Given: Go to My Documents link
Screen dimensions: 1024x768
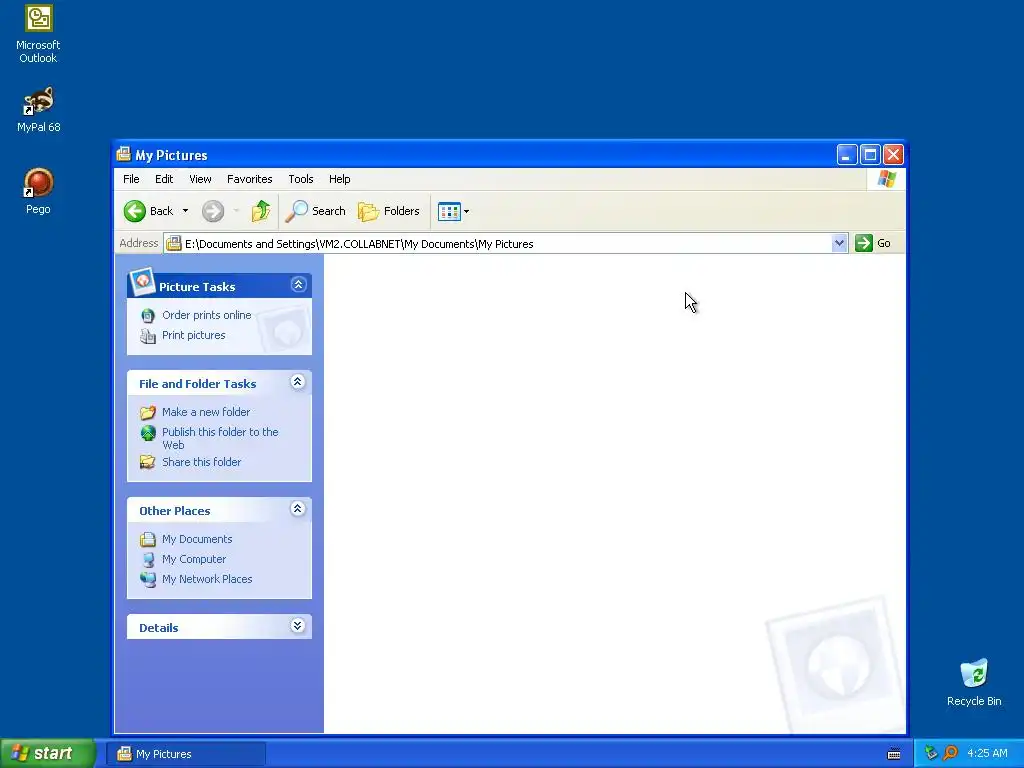Looking at the screenshot, I should [197, 539].
